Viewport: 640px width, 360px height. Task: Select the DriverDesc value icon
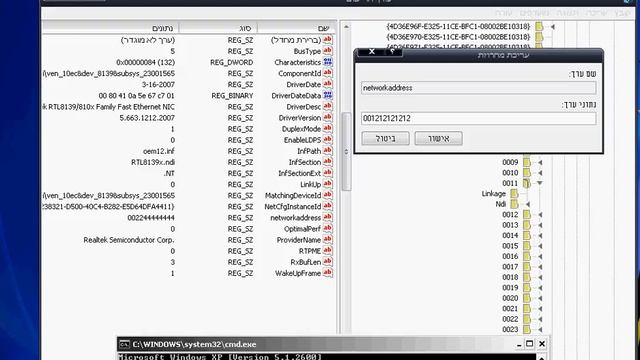pos(327,107)
